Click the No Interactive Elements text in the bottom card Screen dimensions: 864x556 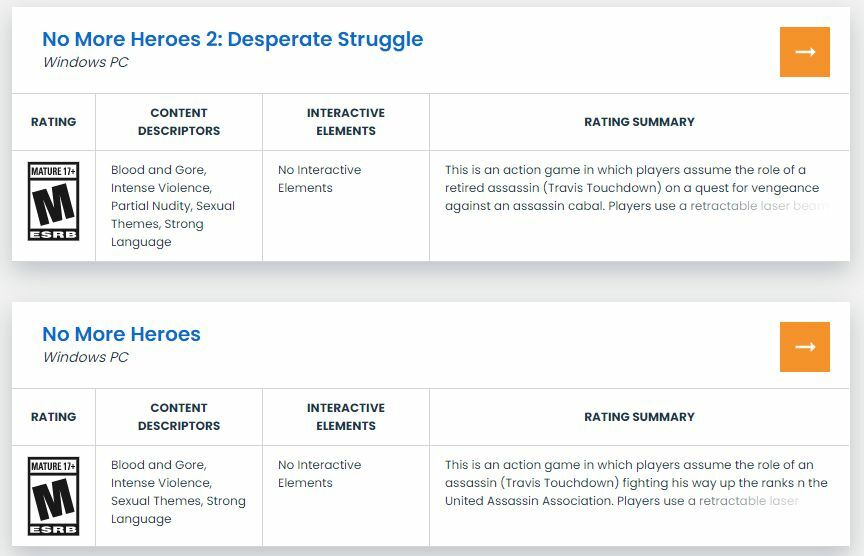click(320, 474)
